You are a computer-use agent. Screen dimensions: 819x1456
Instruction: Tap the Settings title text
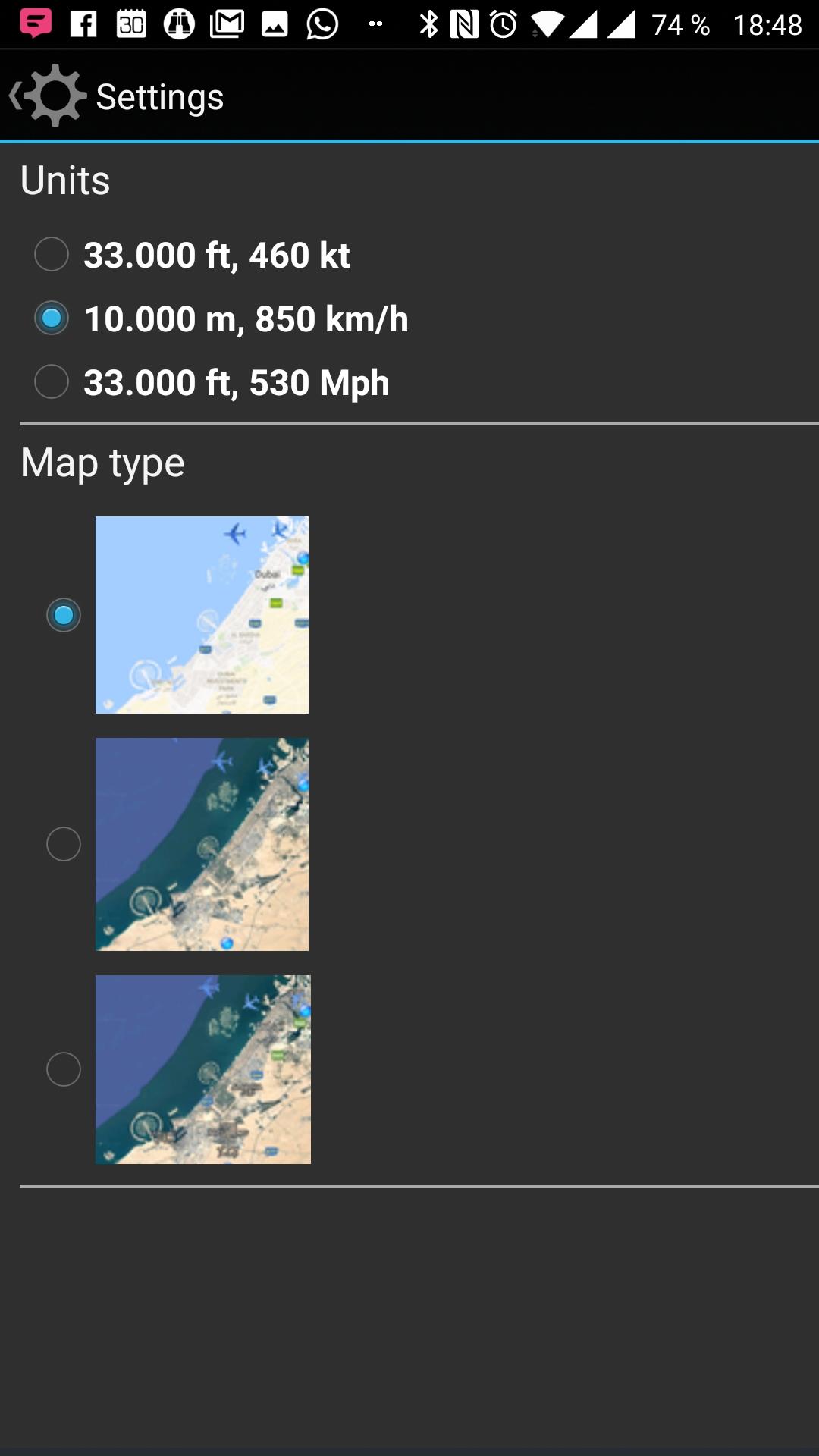[x=160, y=97]
